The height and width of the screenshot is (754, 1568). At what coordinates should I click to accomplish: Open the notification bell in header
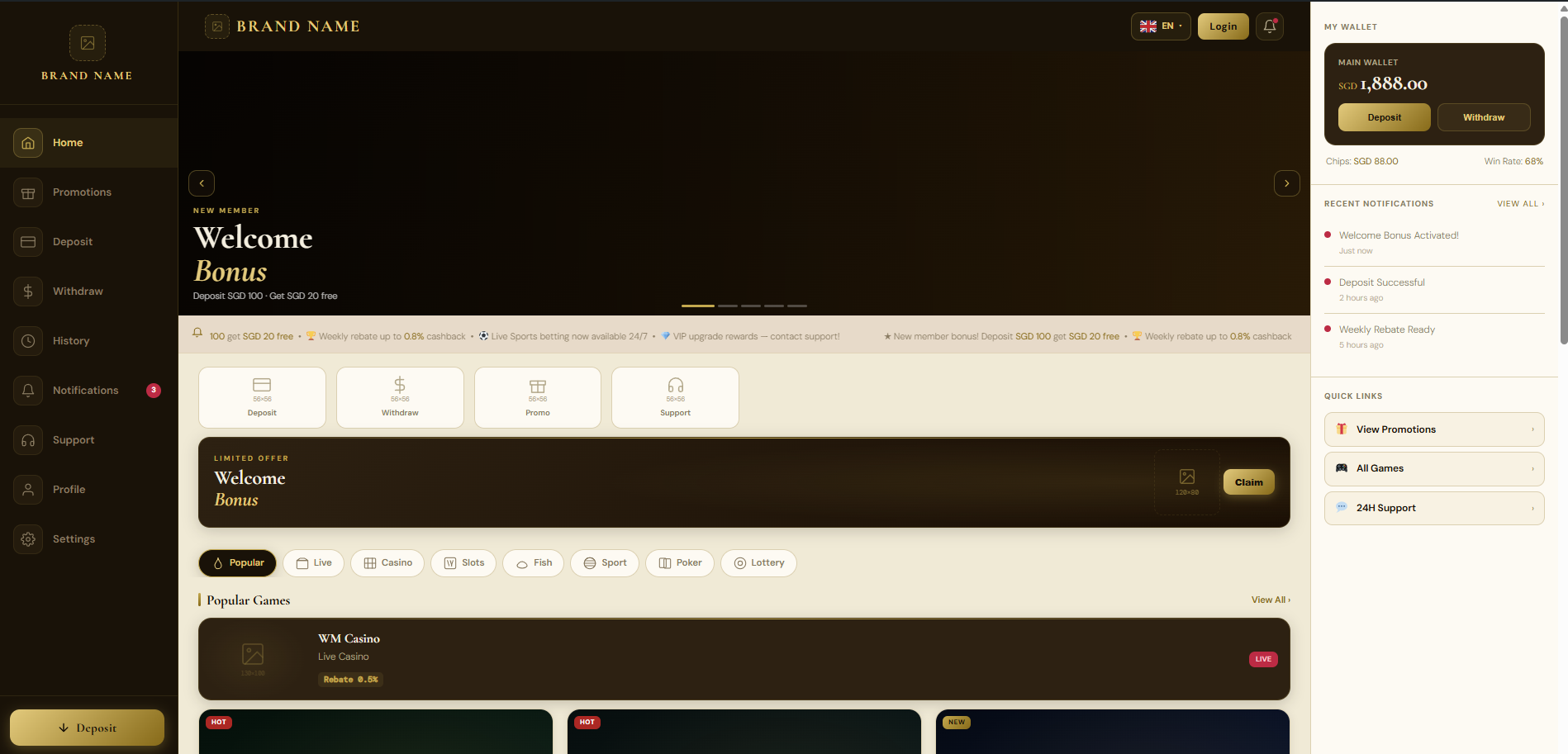[1270, 26]
